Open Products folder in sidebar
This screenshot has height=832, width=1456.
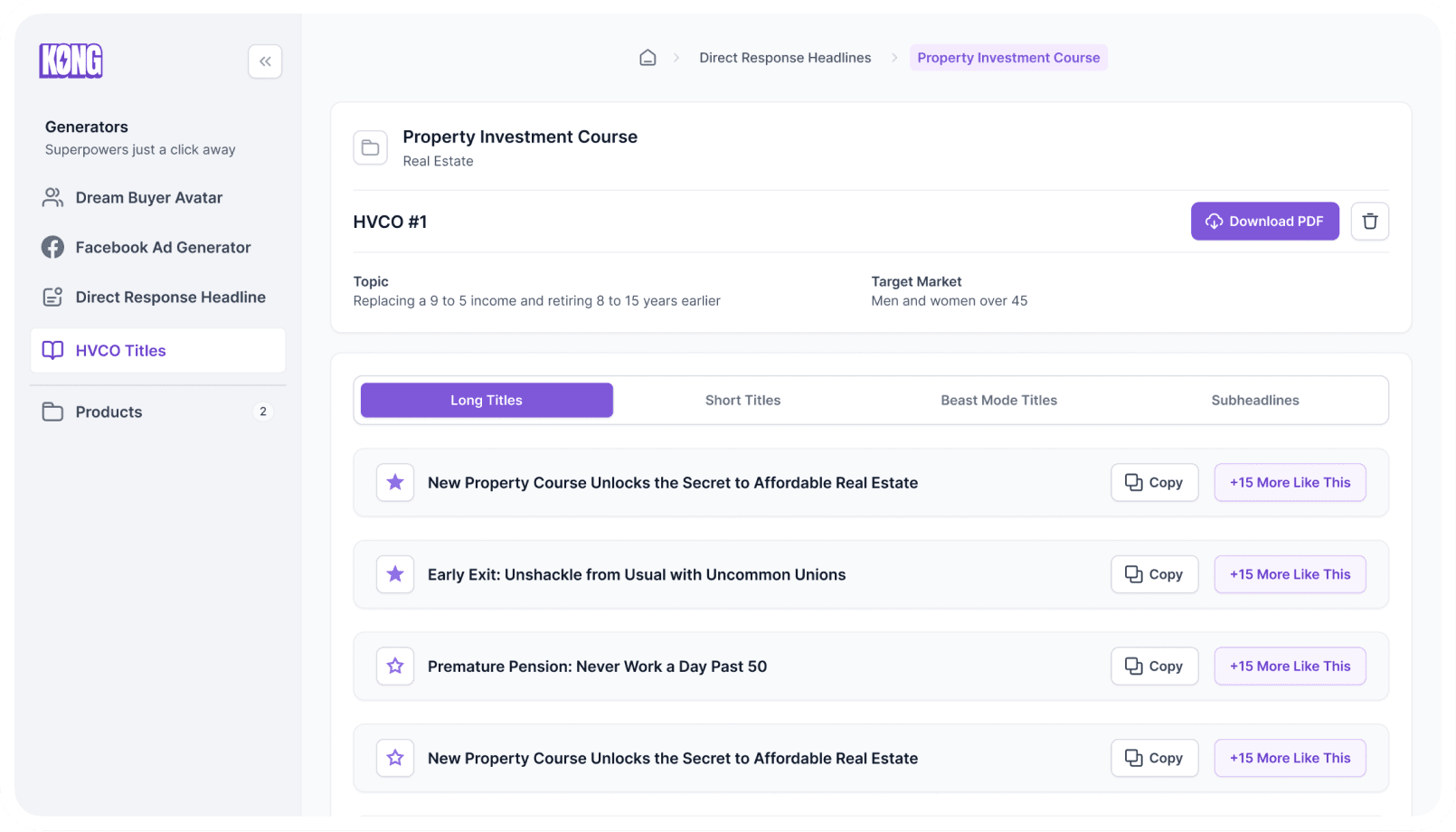click(x=109, y=412)
